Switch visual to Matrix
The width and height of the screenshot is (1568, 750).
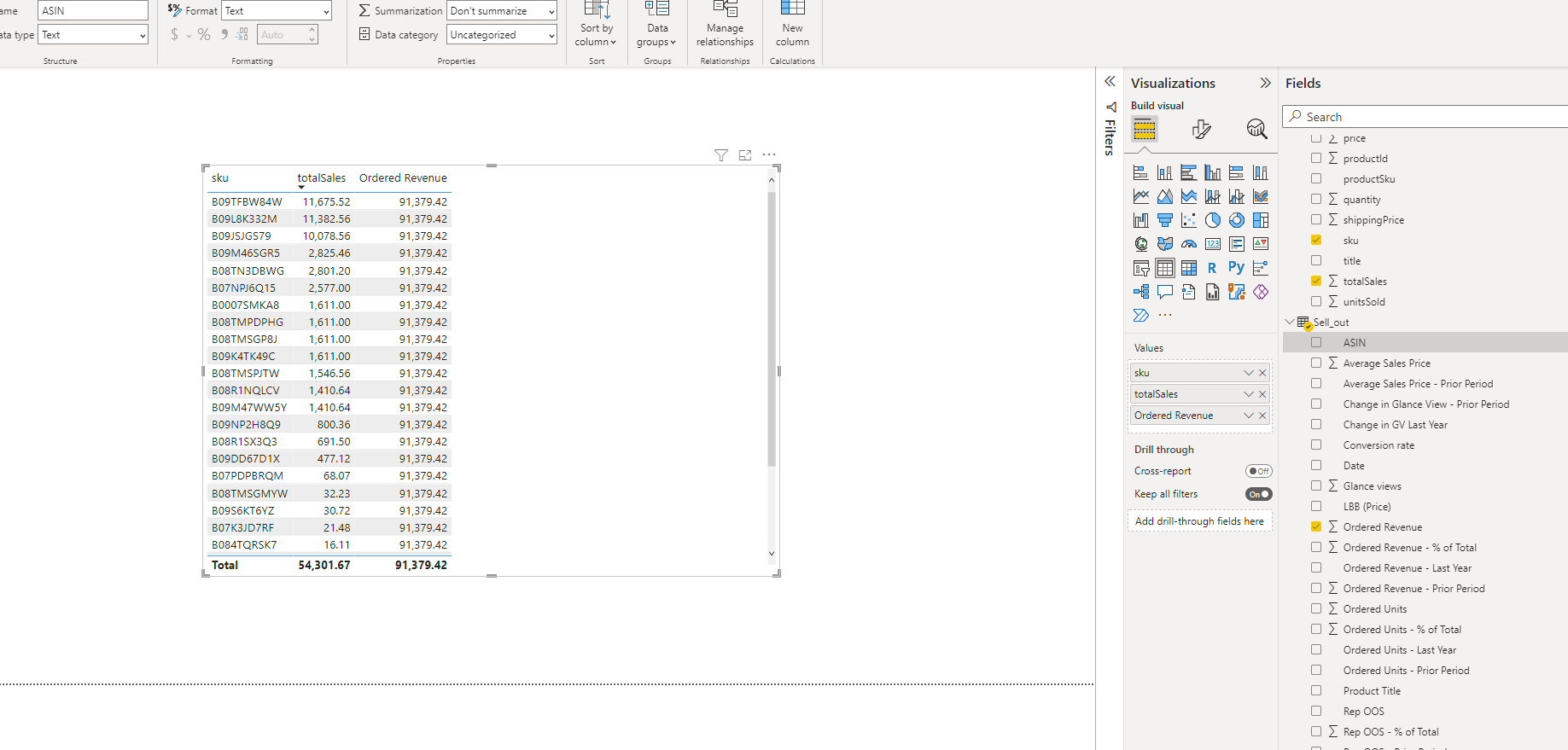coord(1188,268)
